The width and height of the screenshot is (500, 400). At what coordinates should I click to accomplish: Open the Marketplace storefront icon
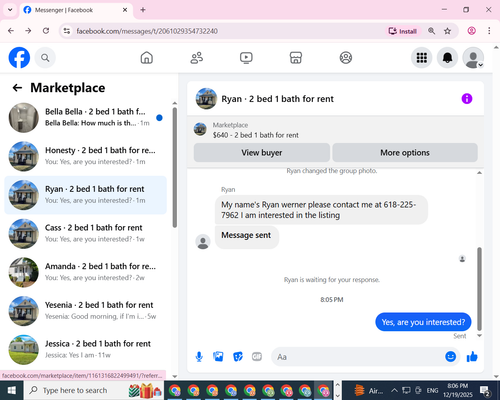296,58
